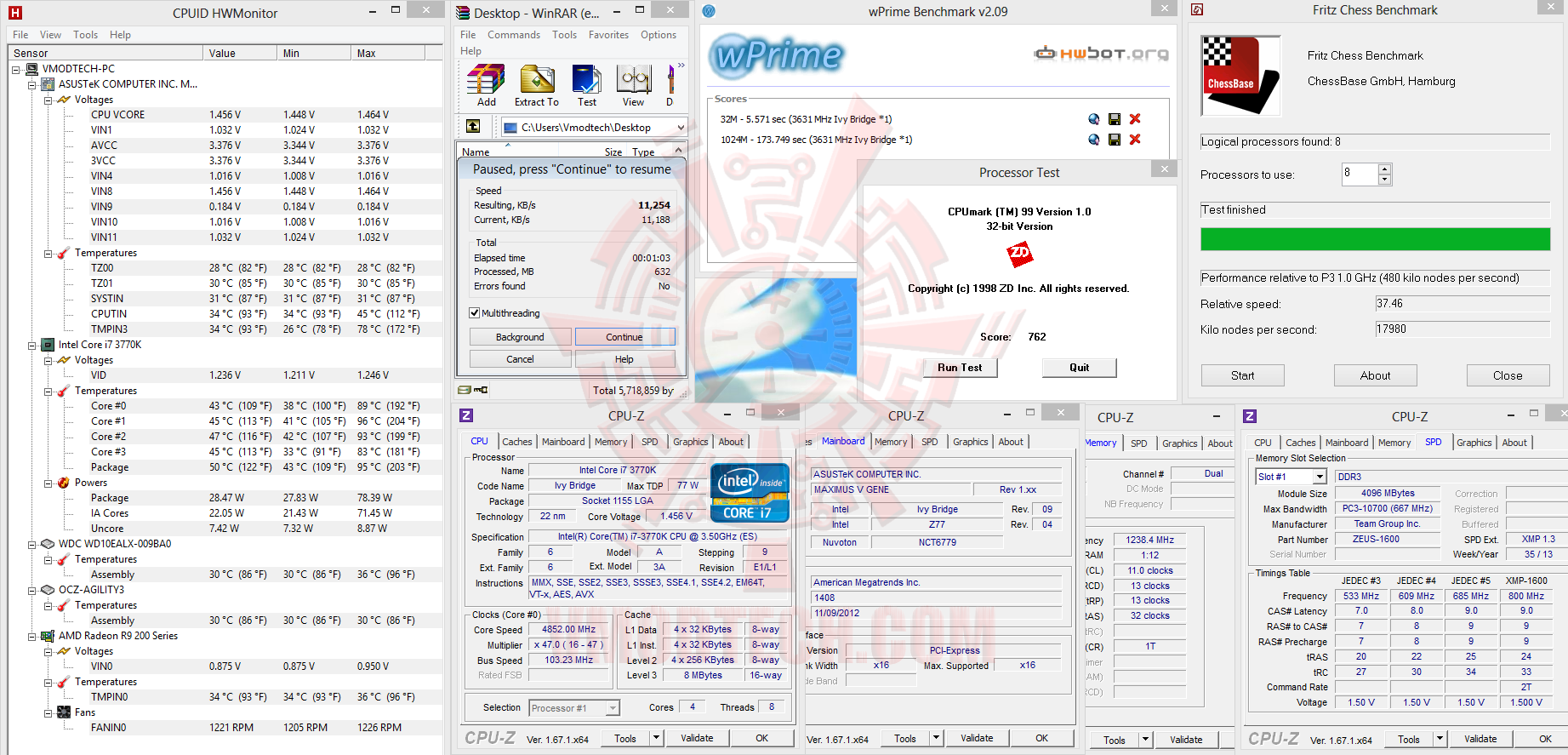
Task: Collapse the Powers node in HWMonitor
Action: 48,483
